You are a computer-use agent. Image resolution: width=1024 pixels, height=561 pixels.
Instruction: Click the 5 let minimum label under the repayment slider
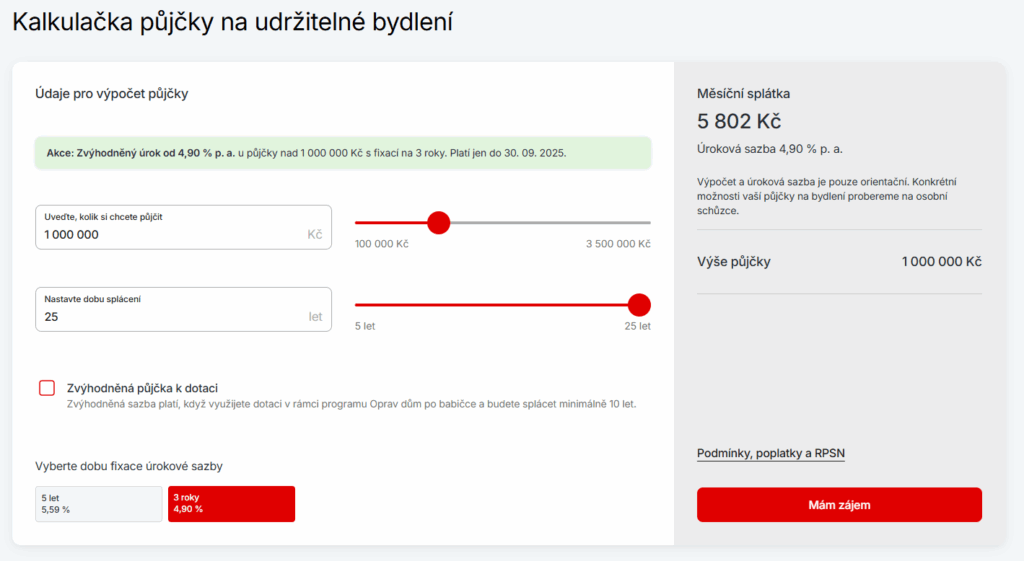coord(365,327)
